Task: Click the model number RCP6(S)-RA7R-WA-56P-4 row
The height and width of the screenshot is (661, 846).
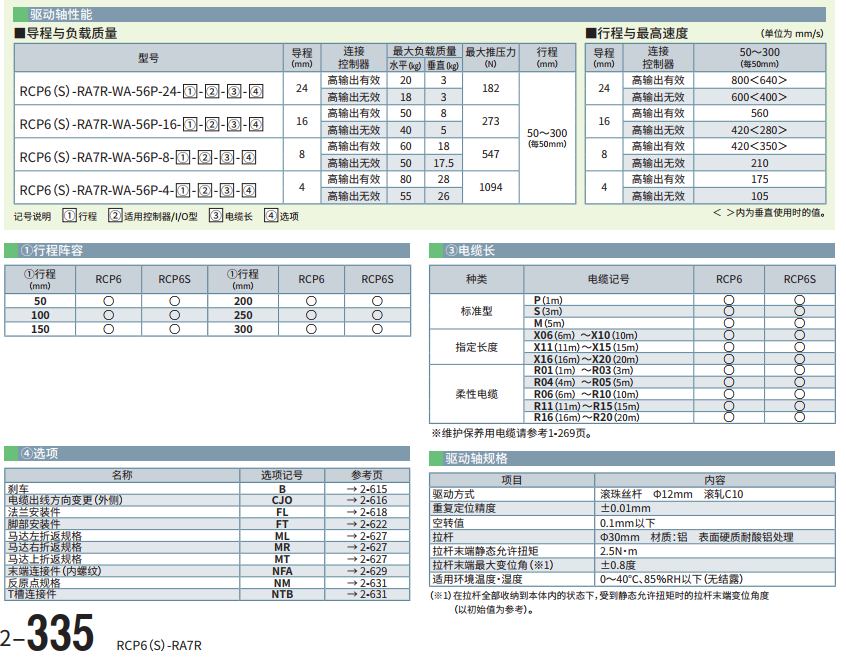Action: coord(138,190)
